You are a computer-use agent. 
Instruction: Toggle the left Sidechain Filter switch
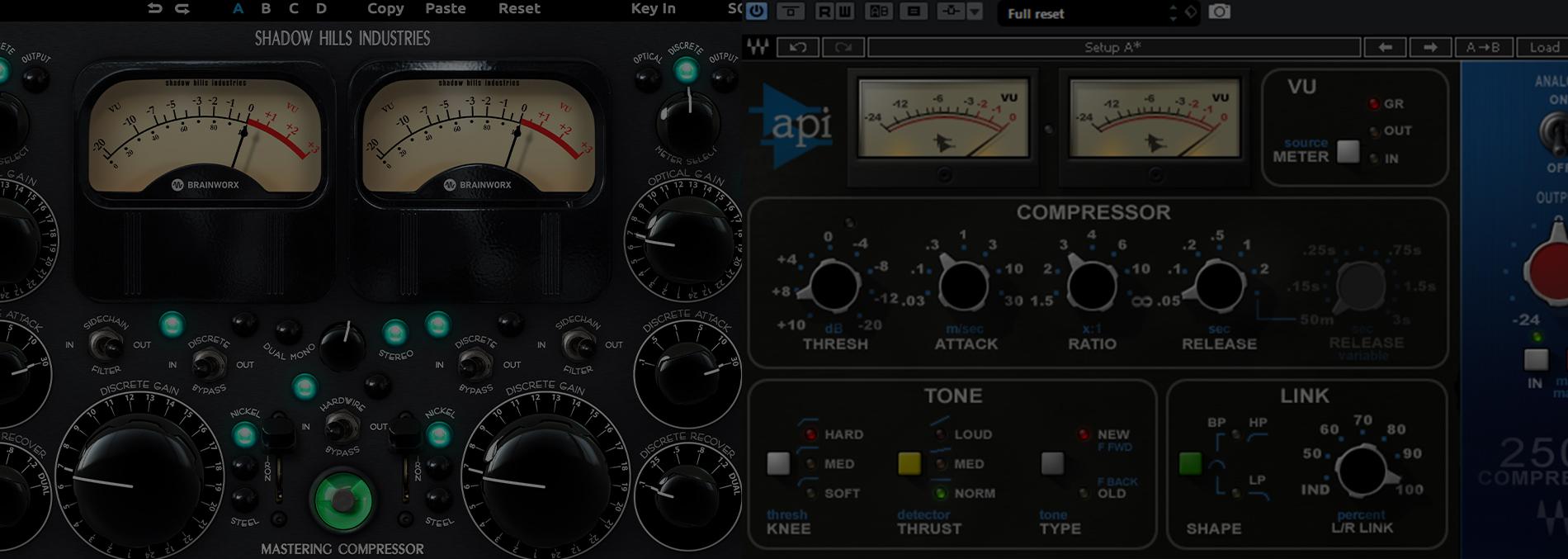coord(106,343)
